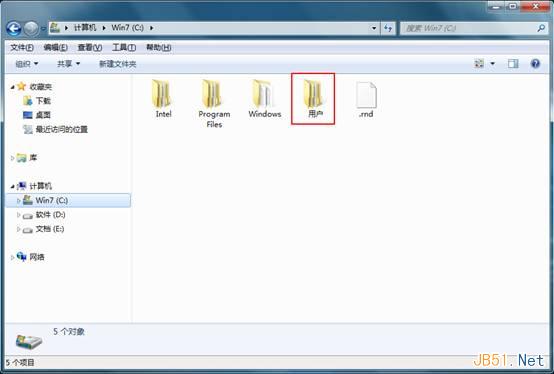
Task: Open the recent pages history dropdown
Action: tap(43, 28)
